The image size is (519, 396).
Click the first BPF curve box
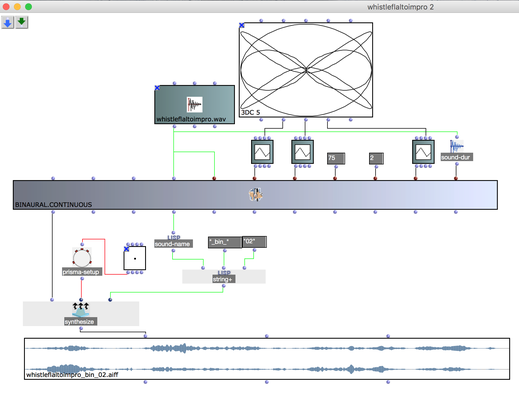(x=262, y=152)
